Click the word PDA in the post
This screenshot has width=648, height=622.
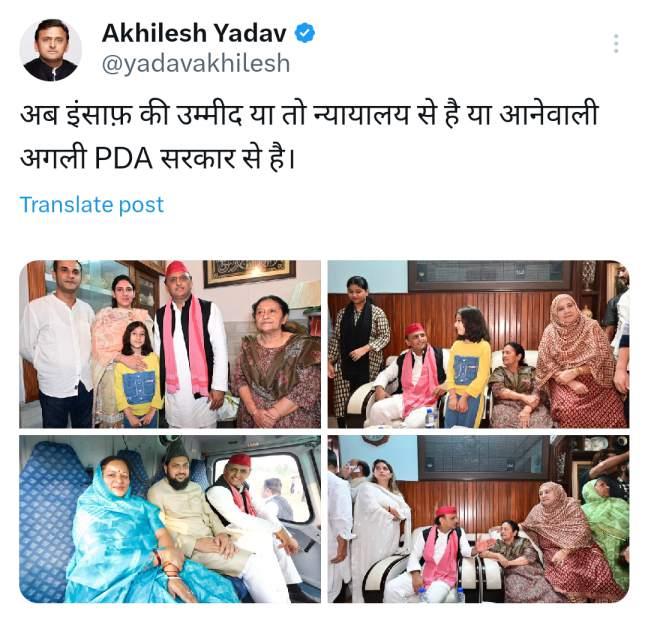coord(124,159)
